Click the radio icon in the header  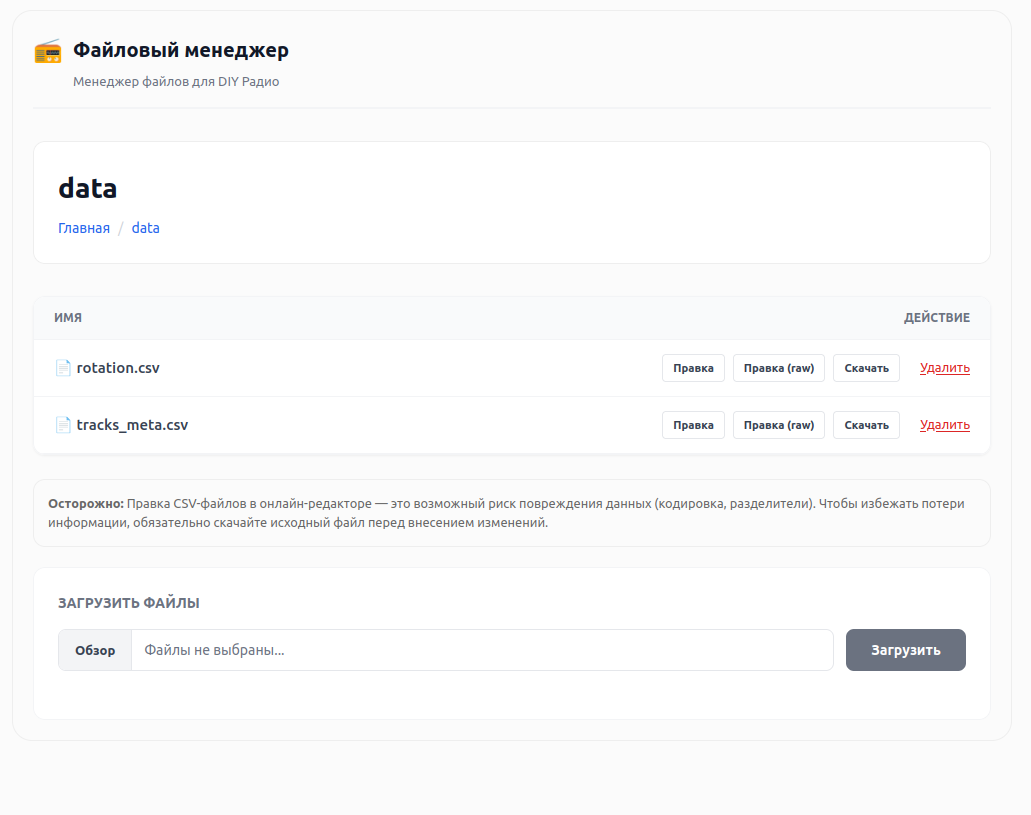pyautogui.click(x=48, y=51)
